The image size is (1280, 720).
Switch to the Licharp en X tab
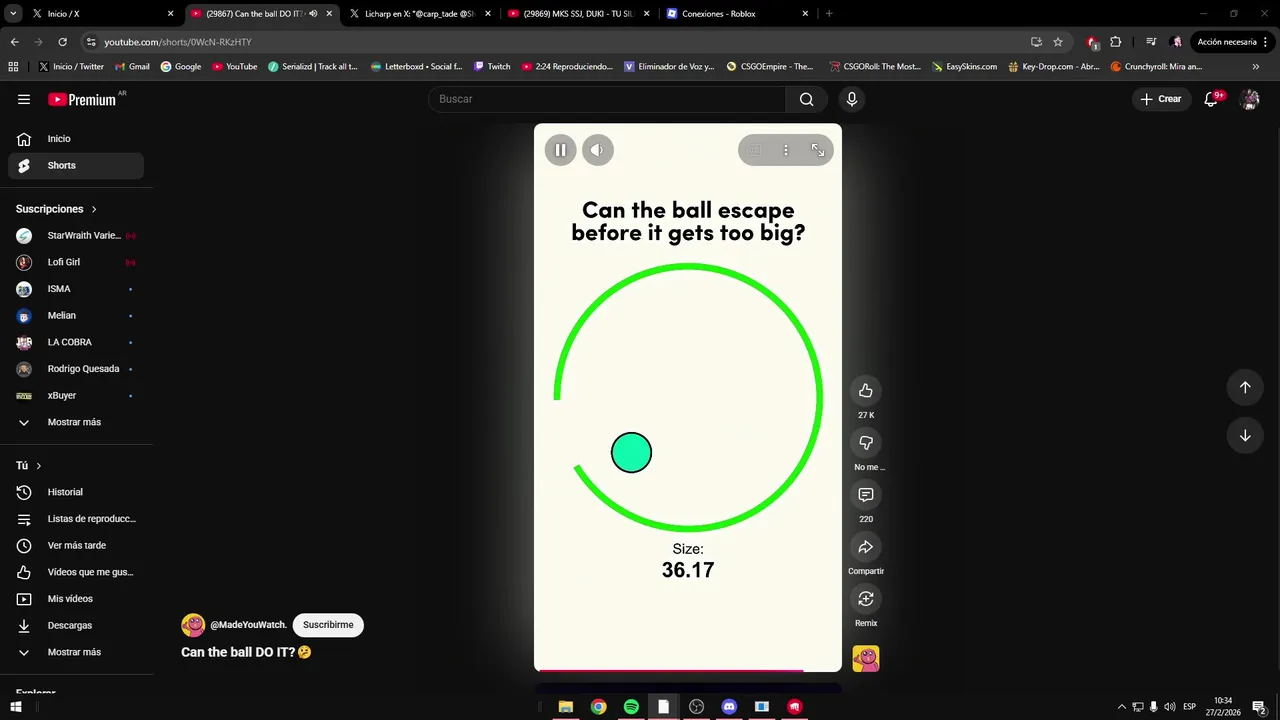point(418,14)
